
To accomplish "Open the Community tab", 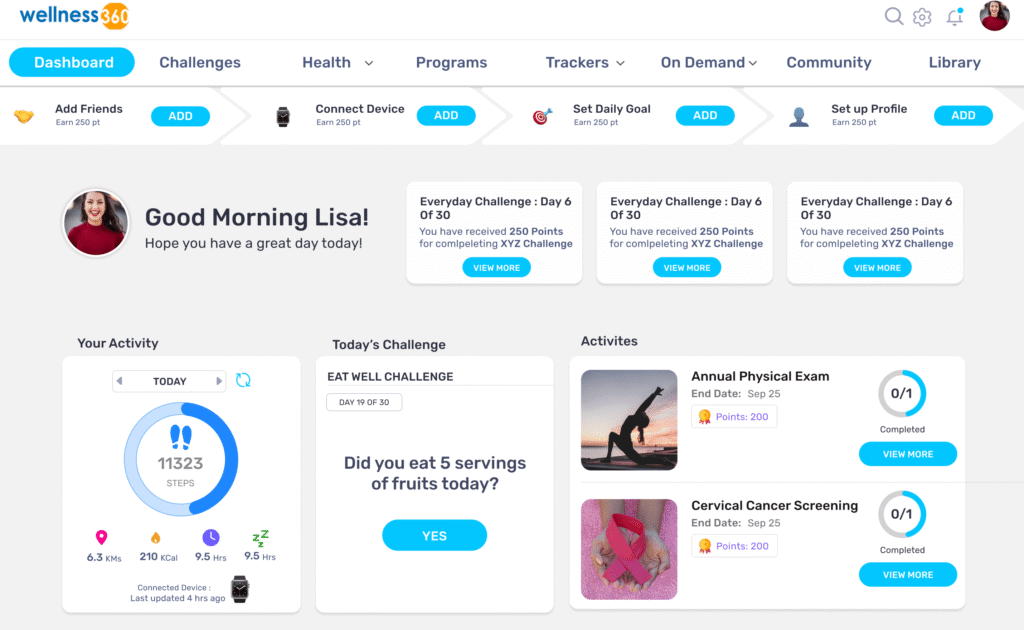I will (x=829, y=63).
